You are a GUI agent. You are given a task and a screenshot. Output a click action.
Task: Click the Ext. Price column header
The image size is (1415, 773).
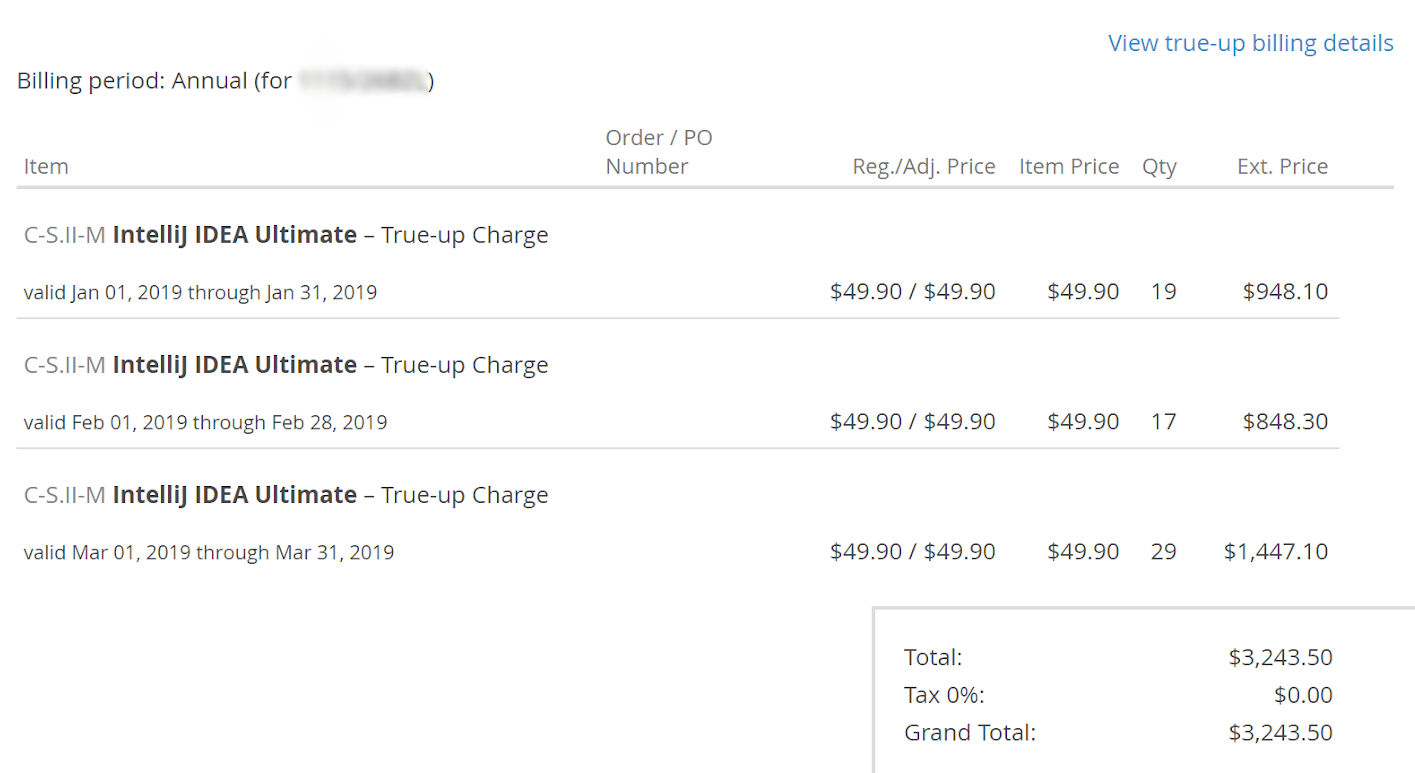[x=1282, y=166]
